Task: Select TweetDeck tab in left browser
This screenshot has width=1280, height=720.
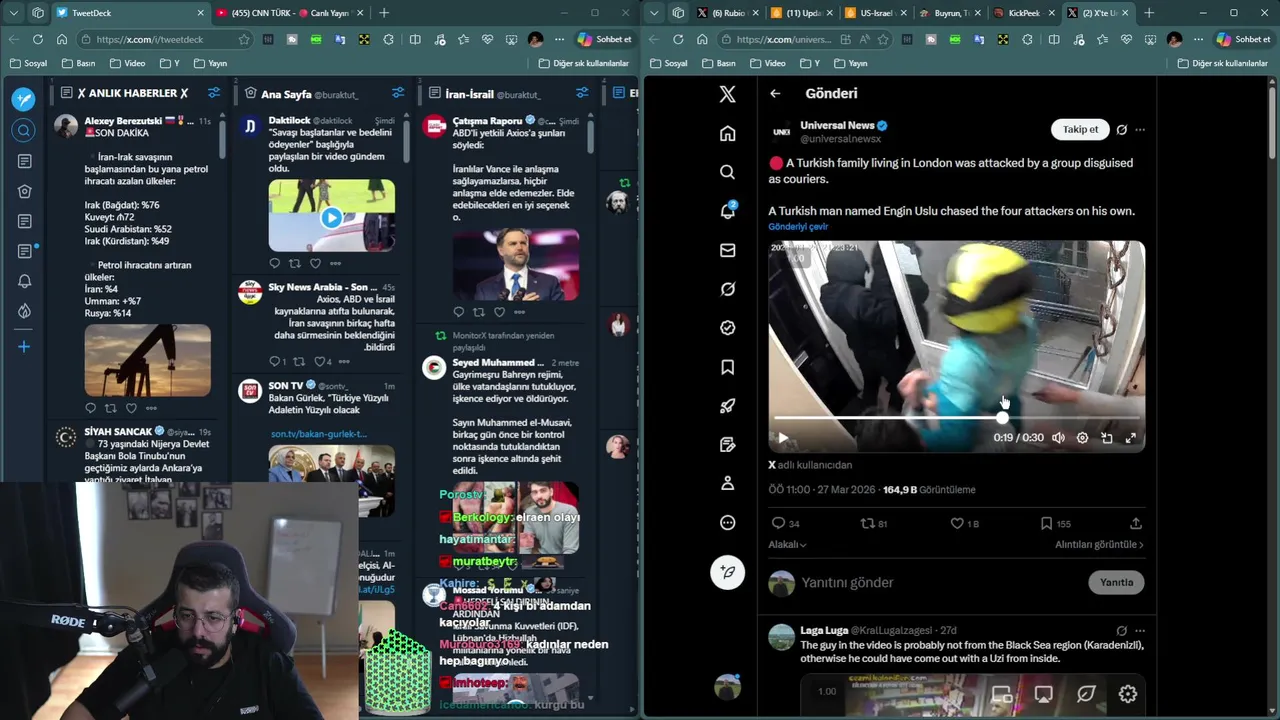Action: click(x=128, y=13)
